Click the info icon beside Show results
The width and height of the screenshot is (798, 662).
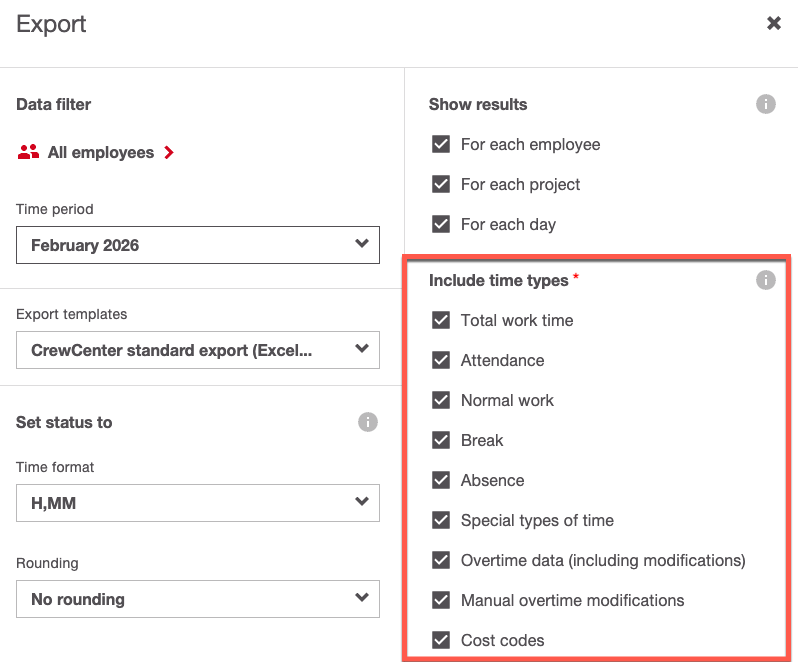click(765, 104)
